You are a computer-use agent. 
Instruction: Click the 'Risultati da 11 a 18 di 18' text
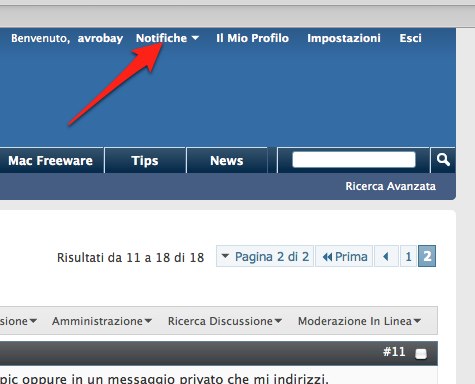(x=130, y=258)
